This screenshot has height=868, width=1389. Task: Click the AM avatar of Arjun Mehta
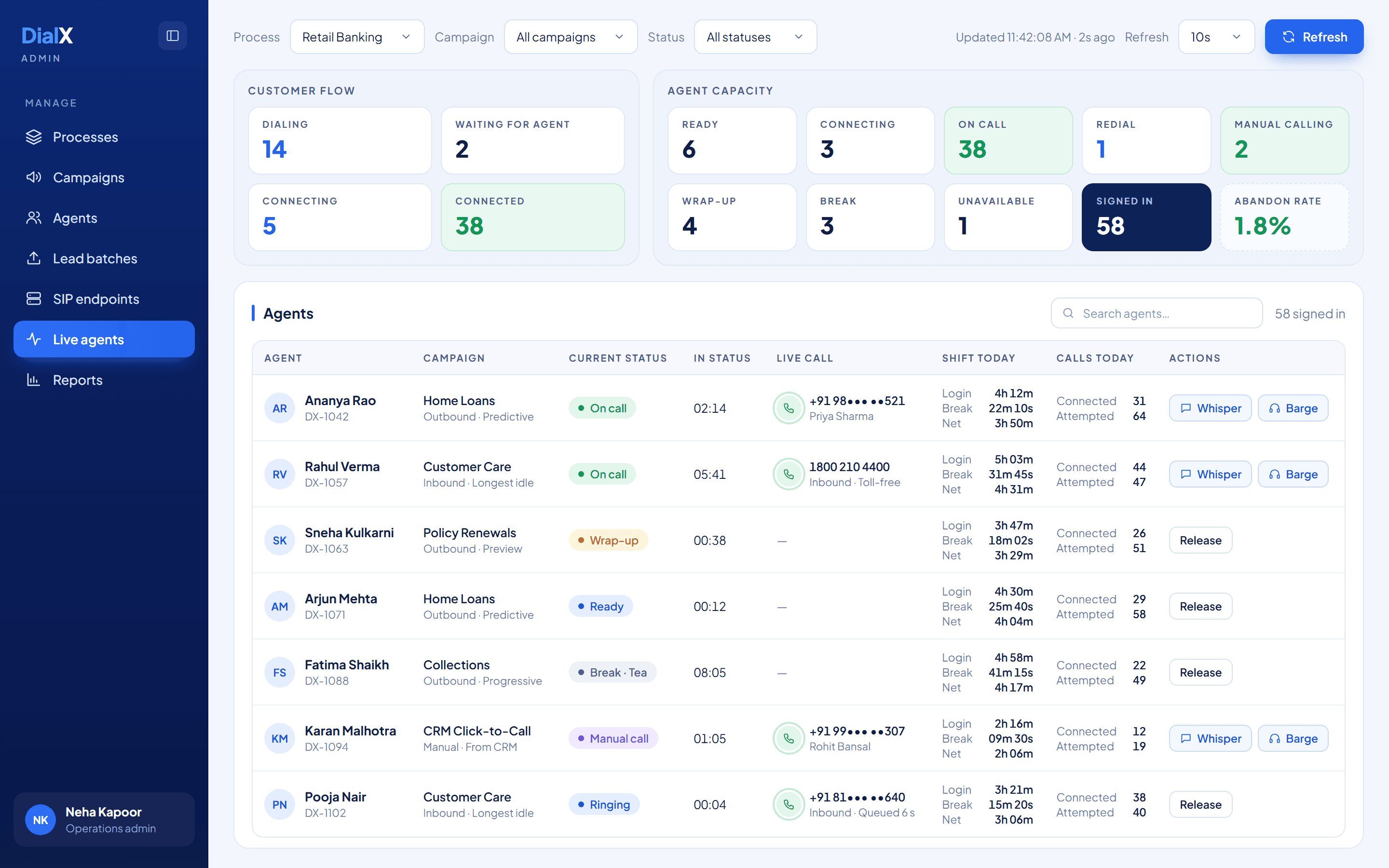[x=280, y=606]
